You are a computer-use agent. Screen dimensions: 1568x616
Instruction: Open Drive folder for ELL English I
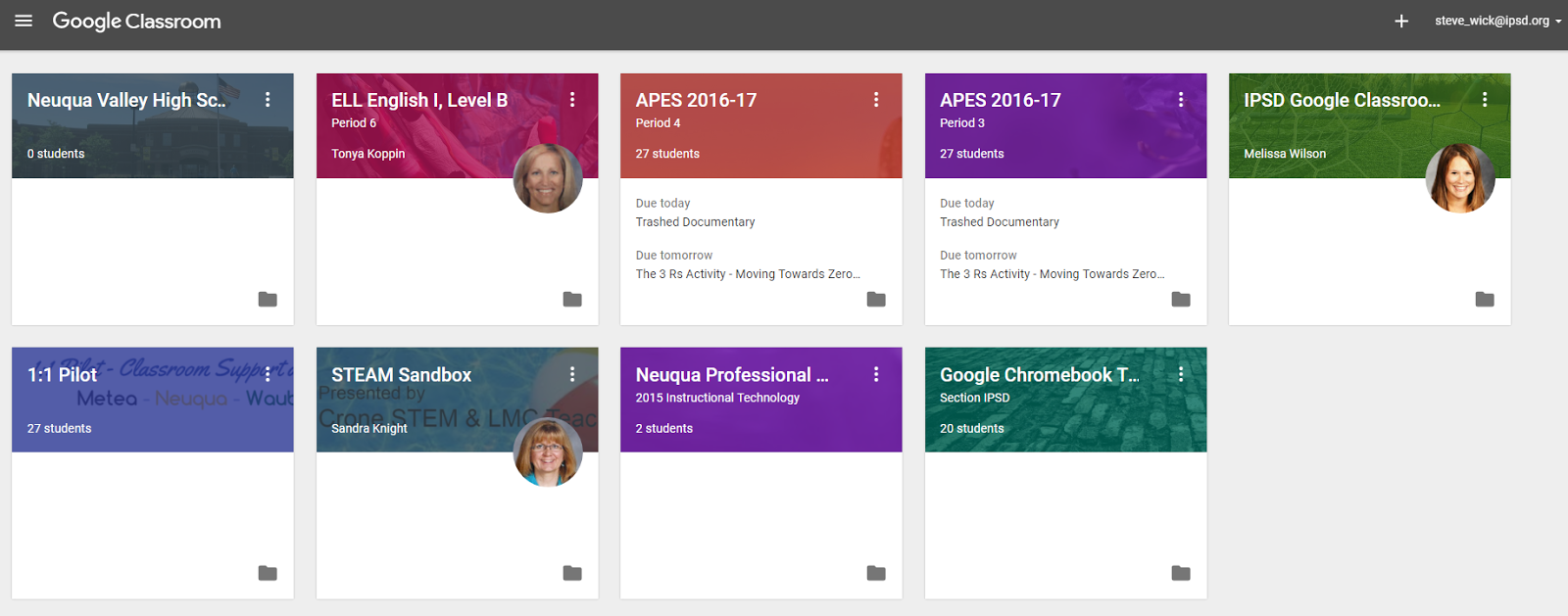tap(572, 299)
